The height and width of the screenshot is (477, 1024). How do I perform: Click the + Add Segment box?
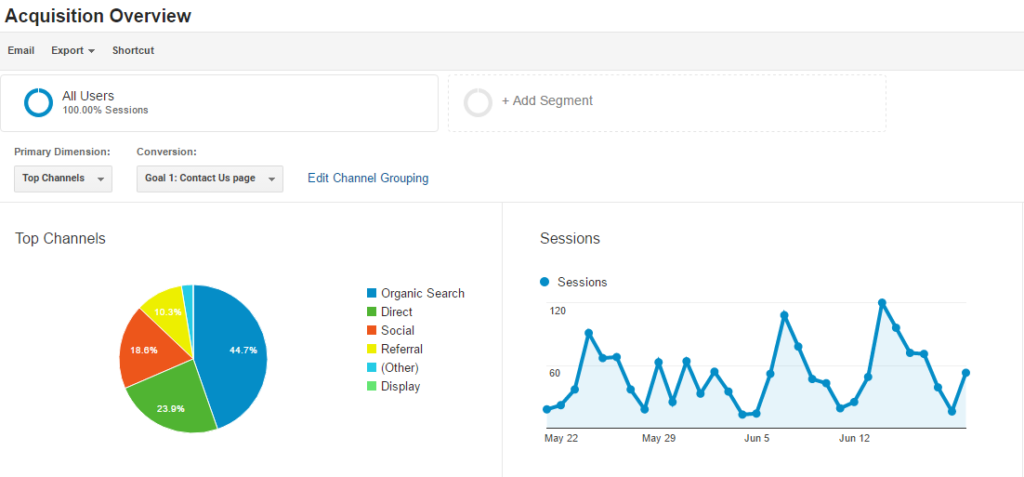click(667, 103)
